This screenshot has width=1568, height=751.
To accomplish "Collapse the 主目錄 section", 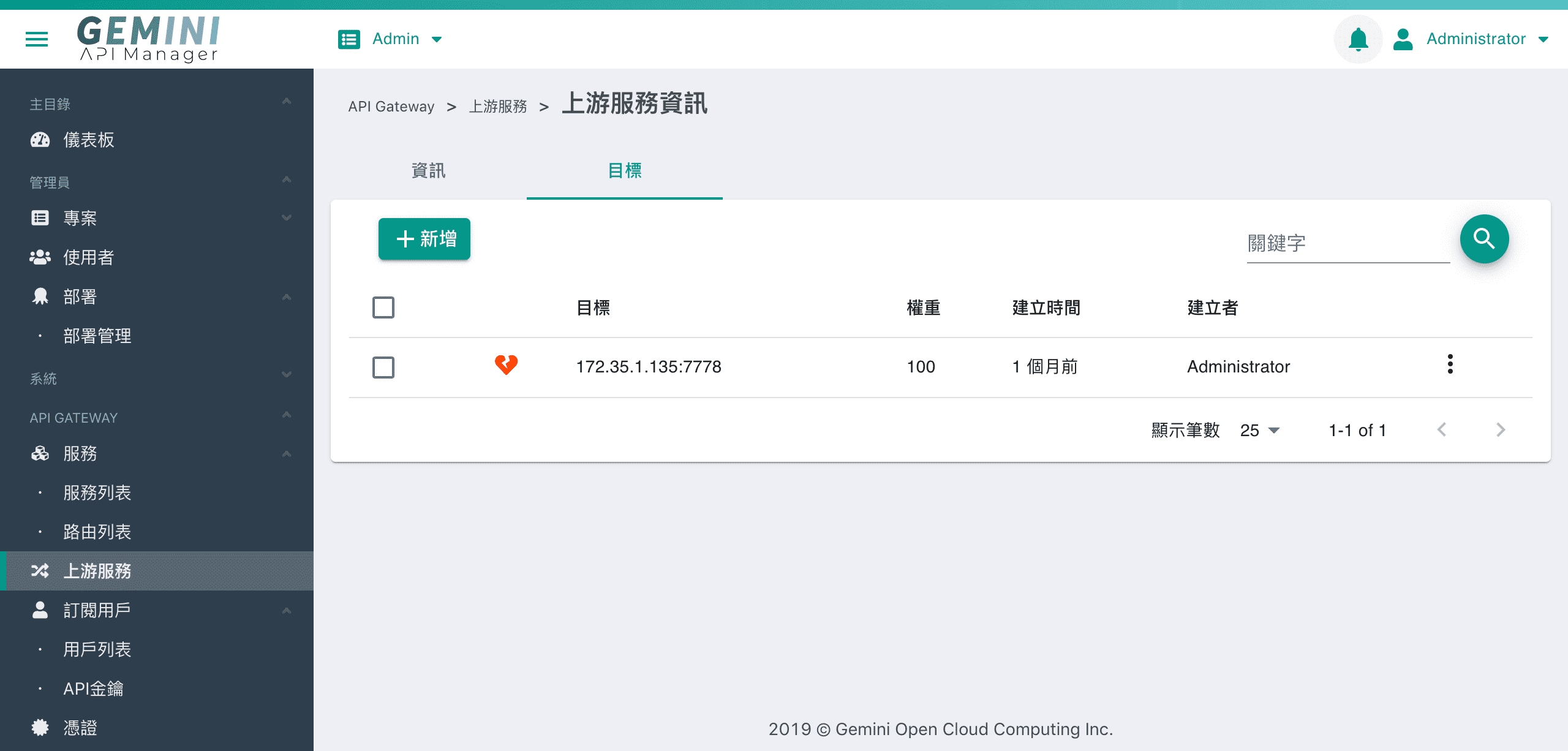I will point(287,101).
